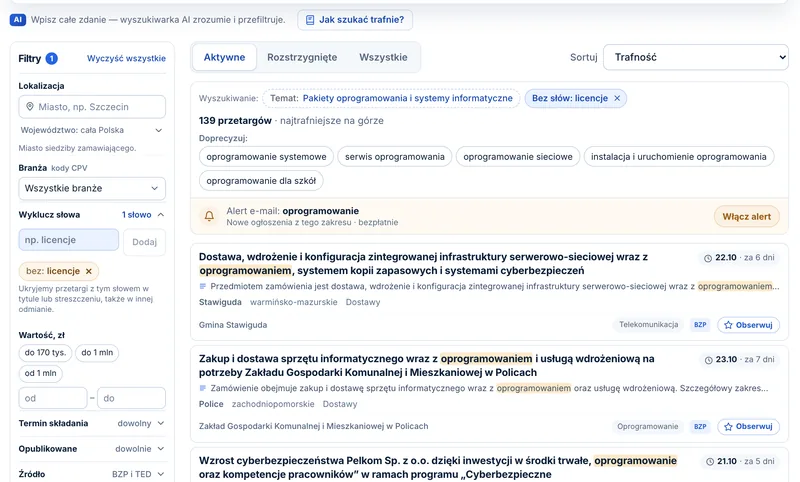This screenshot has width=800, height=482.
Task: Focus the minimum value 'od' field
Action: coord(53,398)
